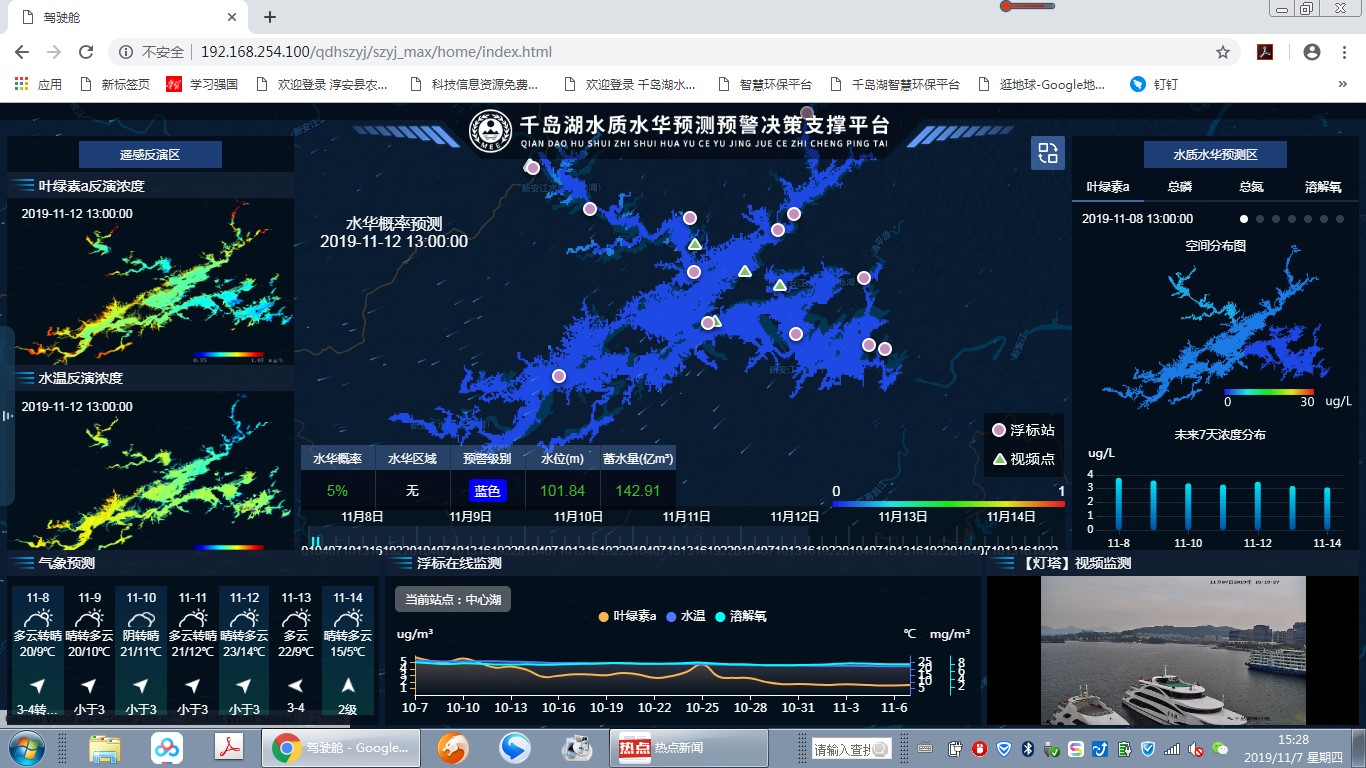
Task: Click the 11月12日 marker on timeline
Action: point(794,517)
